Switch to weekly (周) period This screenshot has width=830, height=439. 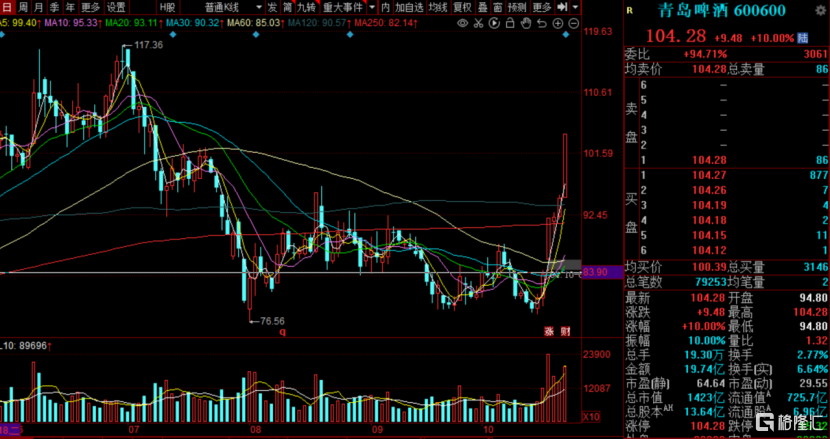coord(23,7)
